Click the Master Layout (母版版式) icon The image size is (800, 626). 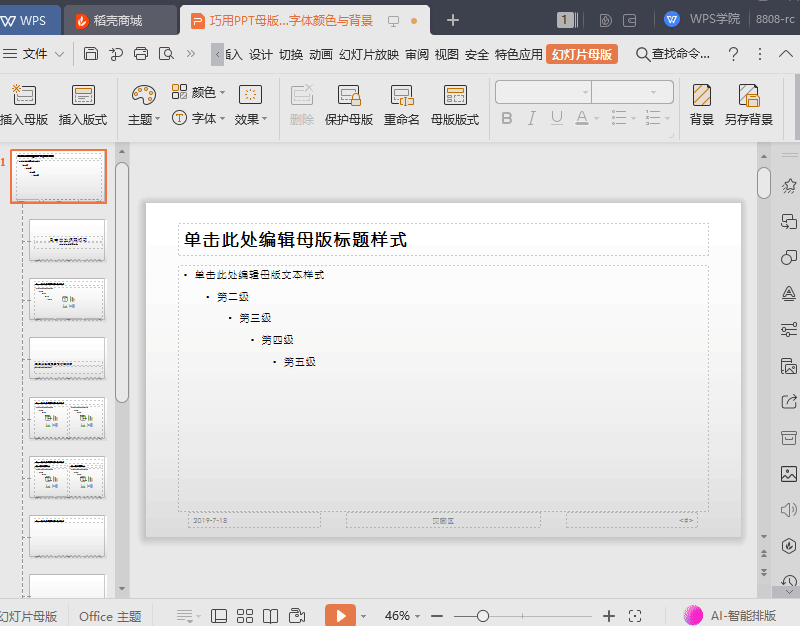coord(455,106)
